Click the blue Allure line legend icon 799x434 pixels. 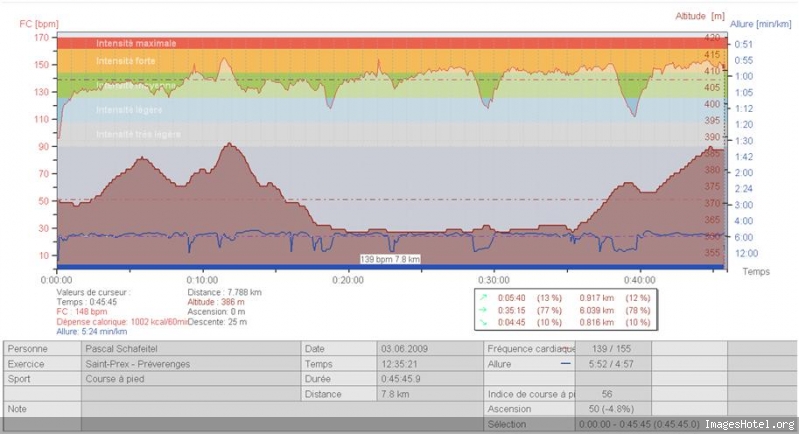[566, 364]
